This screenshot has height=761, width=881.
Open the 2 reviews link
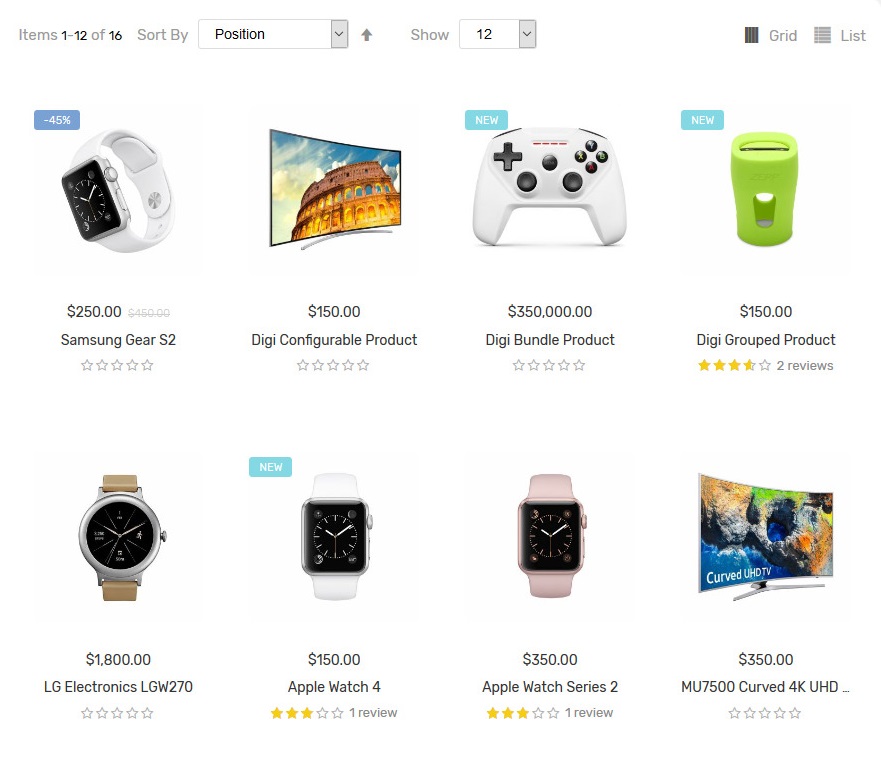point(805,366)
